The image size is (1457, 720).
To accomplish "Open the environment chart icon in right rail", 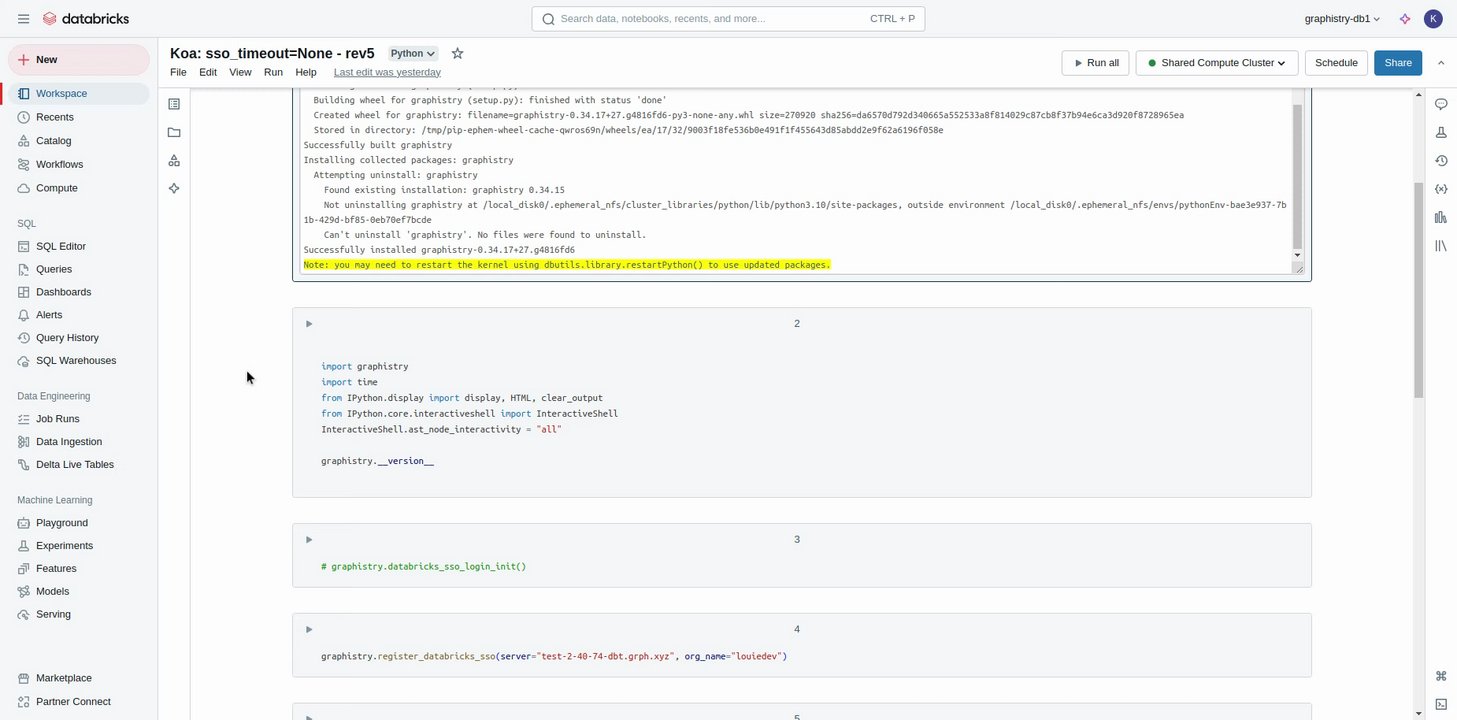I will 1441,217.
